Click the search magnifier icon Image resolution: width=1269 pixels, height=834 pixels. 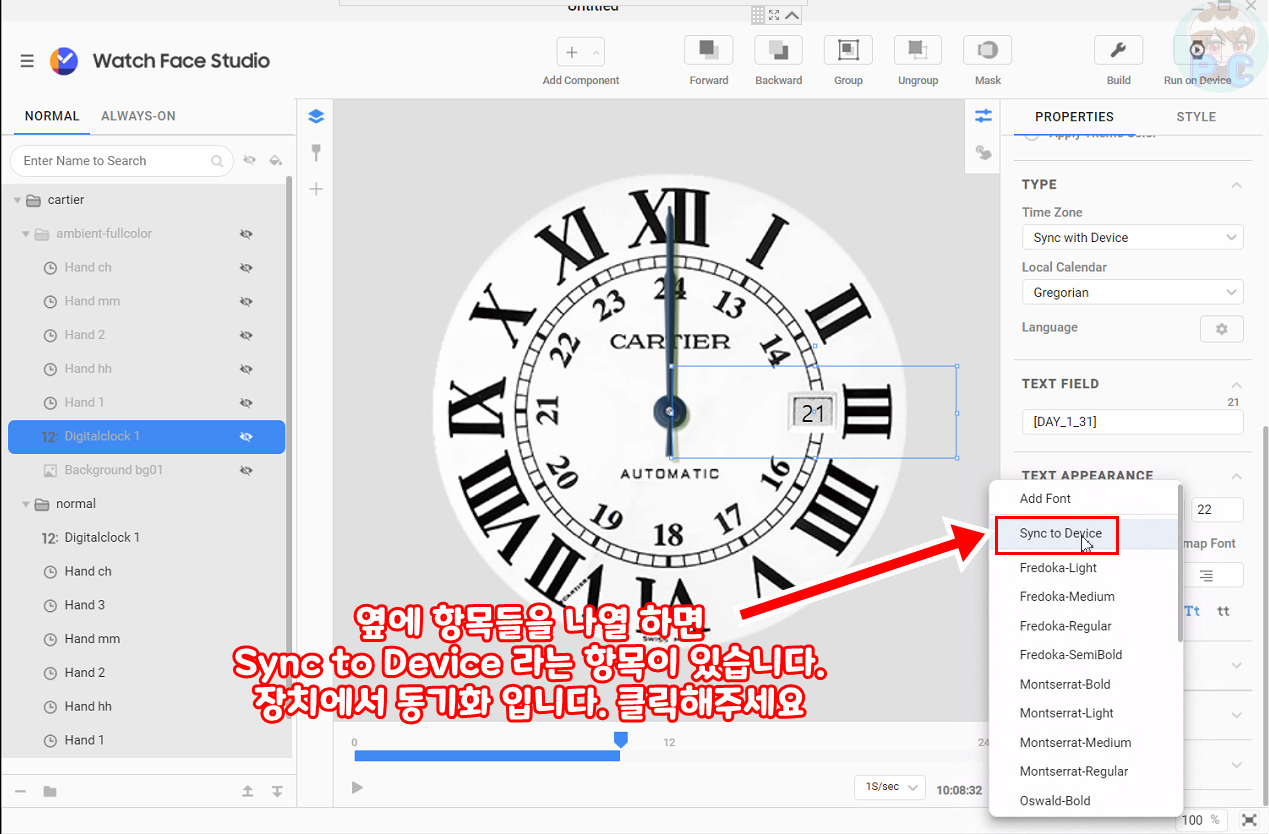[217, 161]
